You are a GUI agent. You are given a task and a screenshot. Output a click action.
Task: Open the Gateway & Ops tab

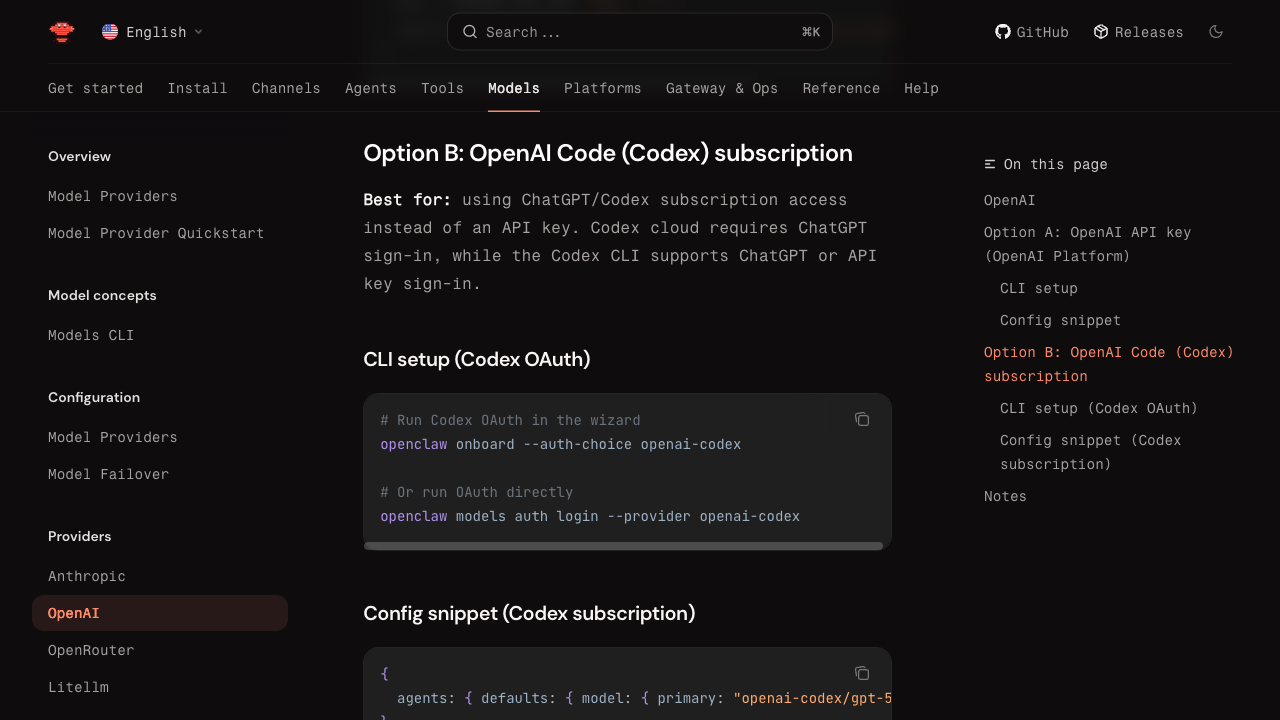721,88
